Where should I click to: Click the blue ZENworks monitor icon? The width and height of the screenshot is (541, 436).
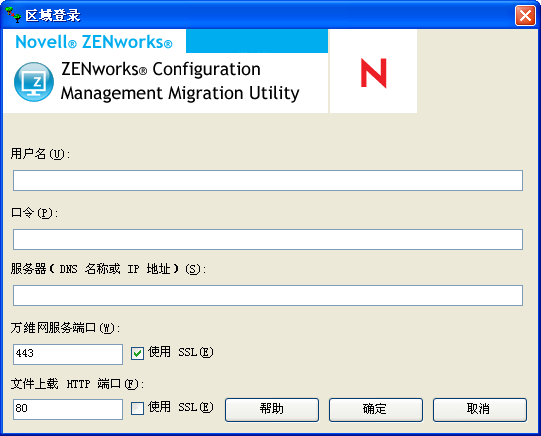[x=34, y=82]
